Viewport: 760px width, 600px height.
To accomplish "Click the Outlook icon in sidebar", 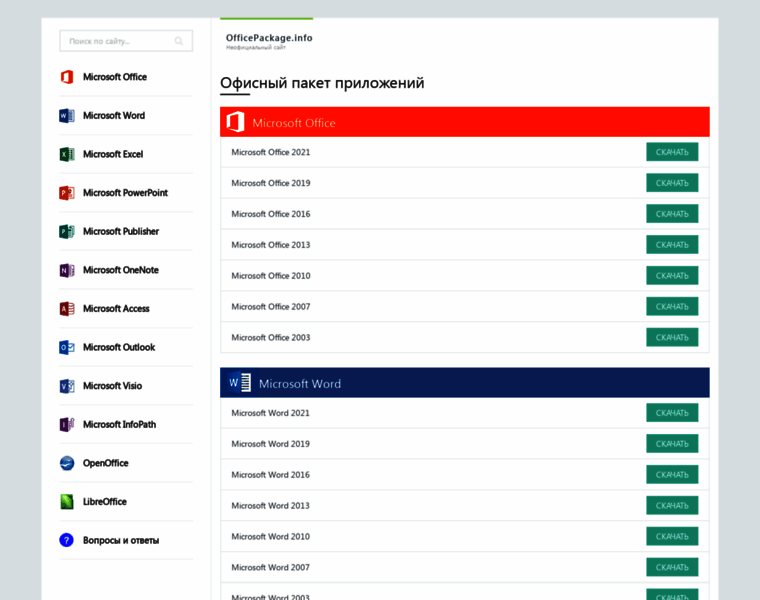I will (67, 348).
